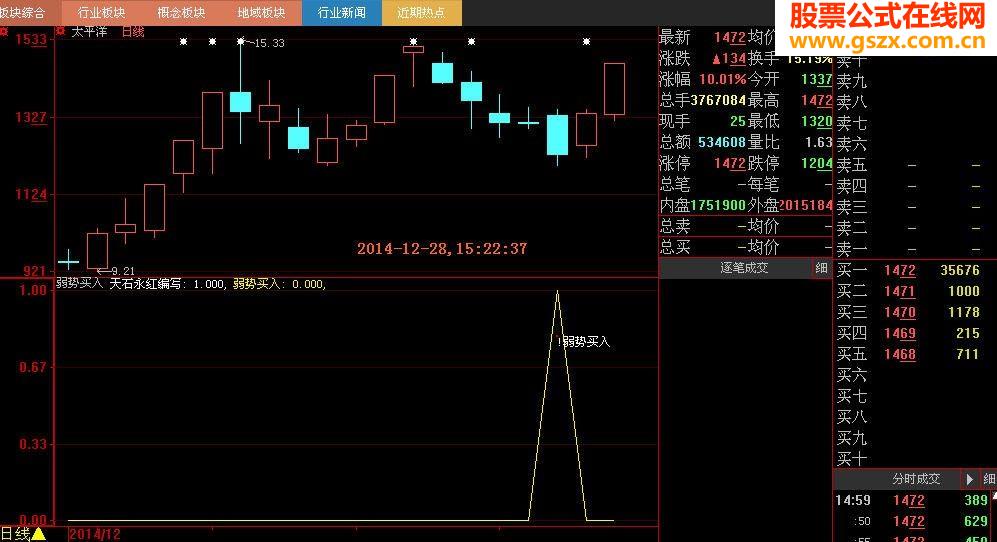The image size is (997, 542).
Task: Click the 买五 price 1468
Action: pos(900,354)
